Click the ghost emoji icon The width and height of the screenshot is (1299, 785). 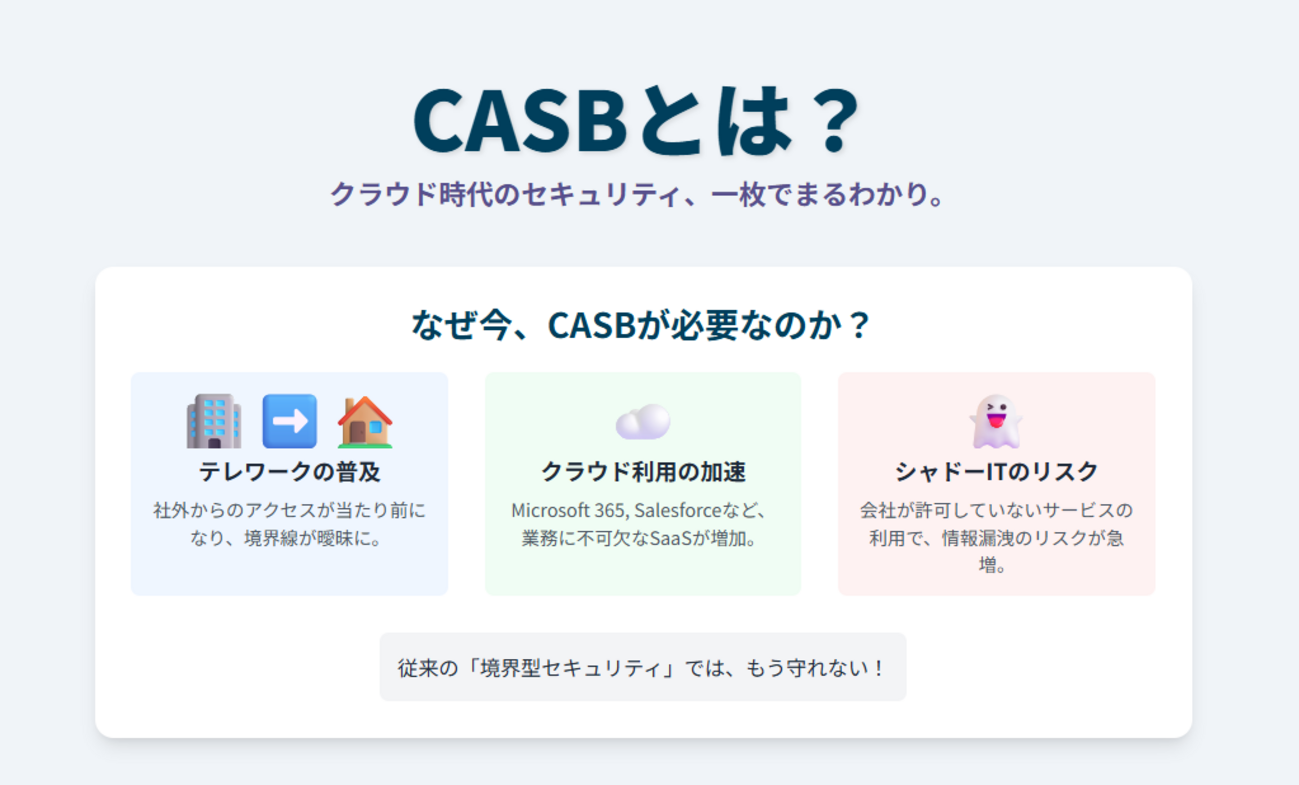pyautogui.click(x=996, y=421)
